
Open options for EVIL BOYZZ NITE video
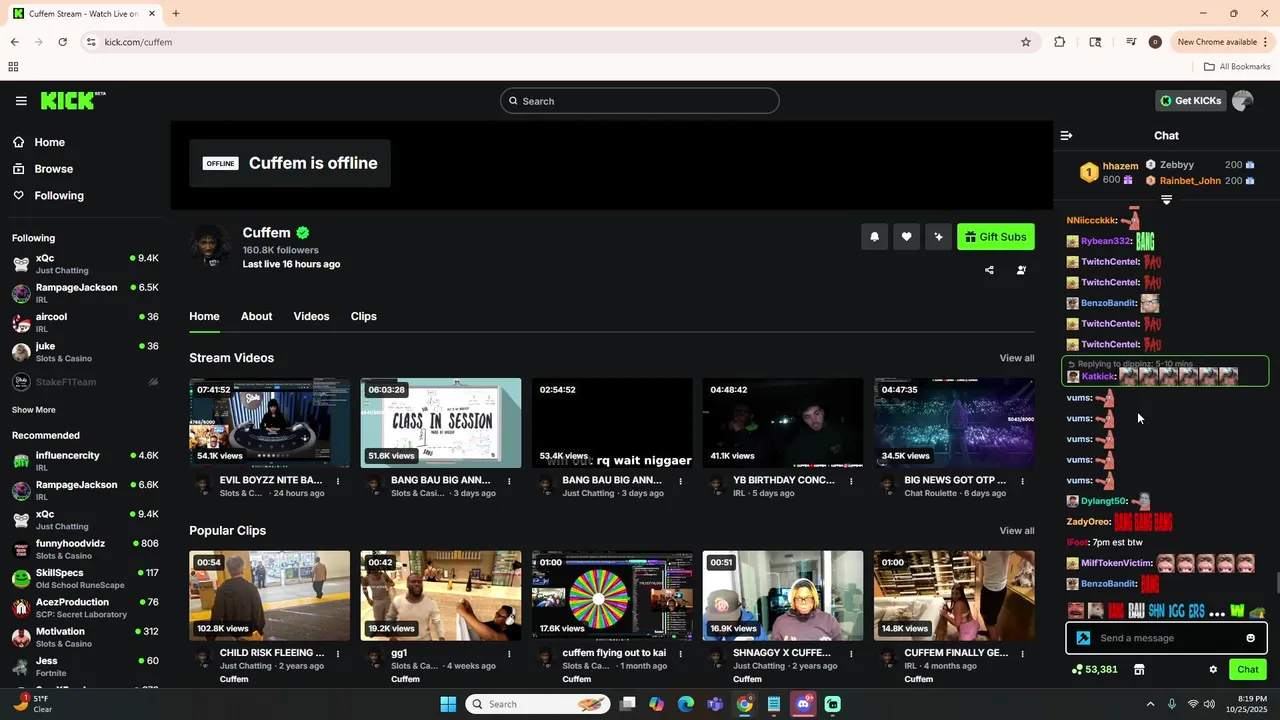coord(338,481)
